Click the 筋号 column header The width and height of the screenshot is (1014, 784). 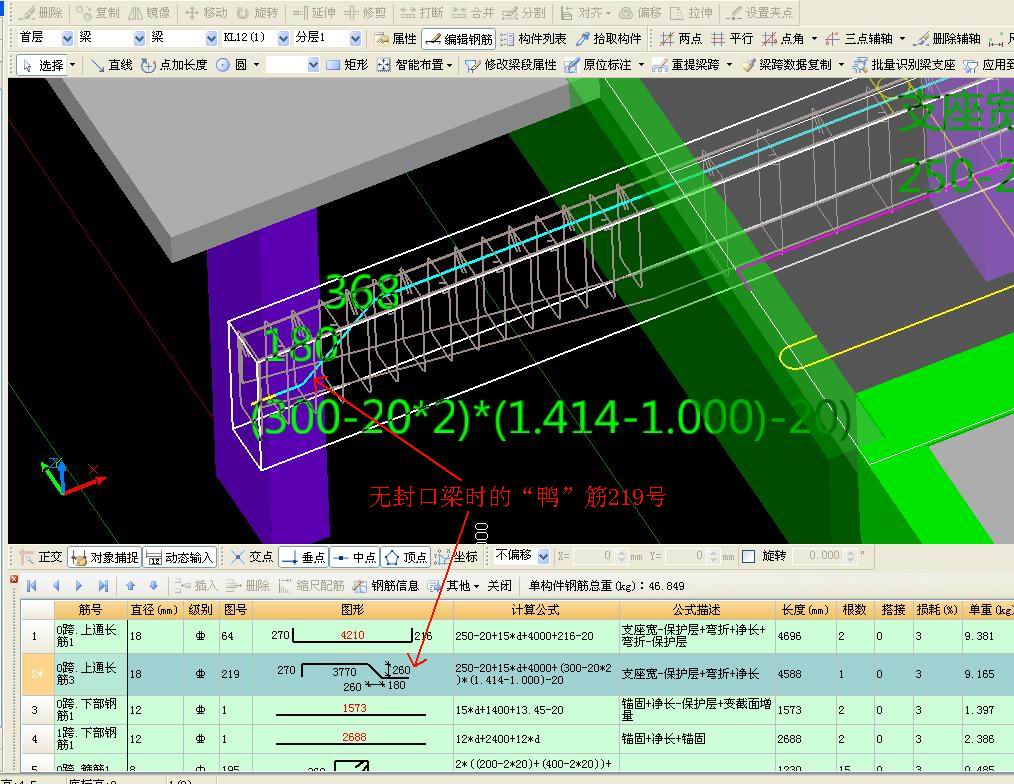coord(90,609)
